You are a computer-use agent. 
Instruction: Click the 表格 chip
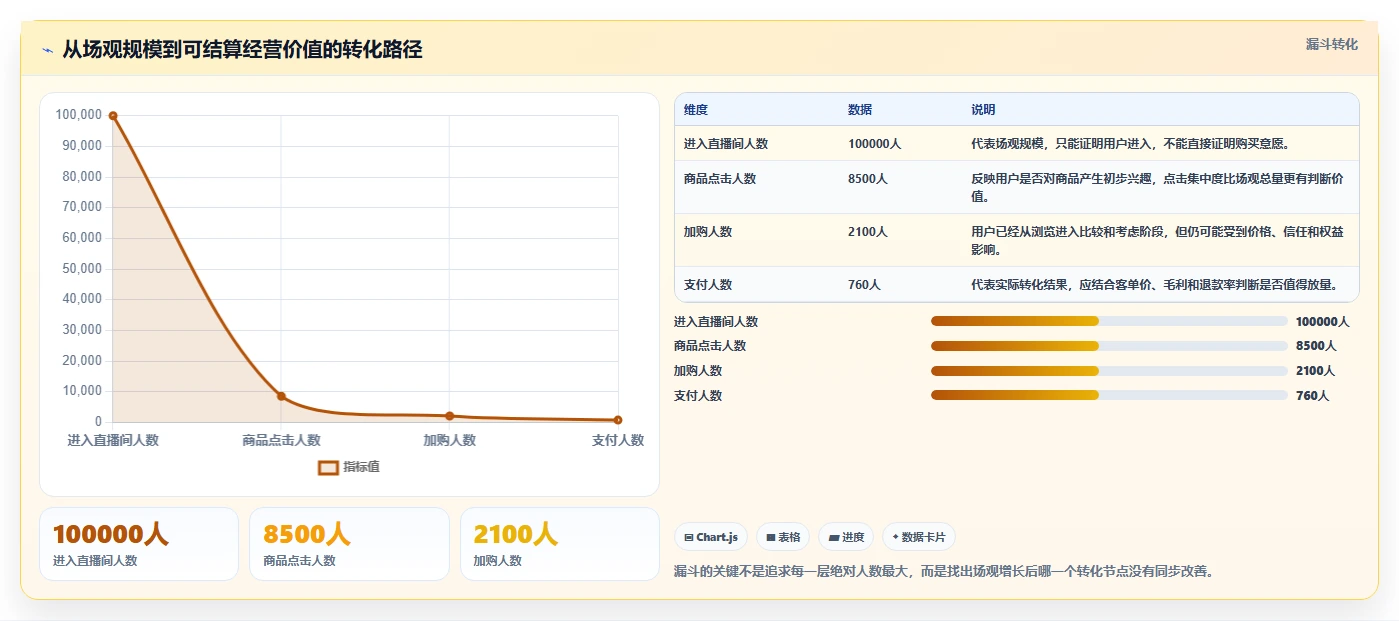click(783, 537)
